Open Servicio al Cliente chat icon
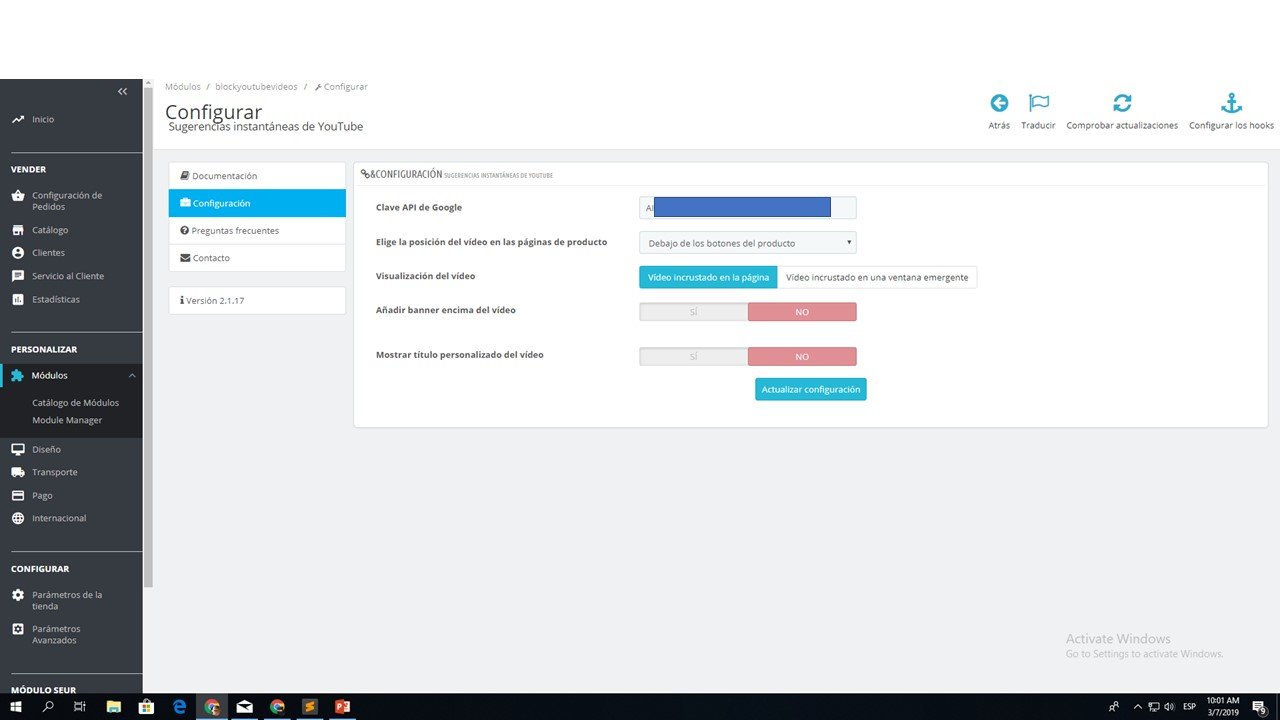1280x720 pixels. (x=18, y=276)
